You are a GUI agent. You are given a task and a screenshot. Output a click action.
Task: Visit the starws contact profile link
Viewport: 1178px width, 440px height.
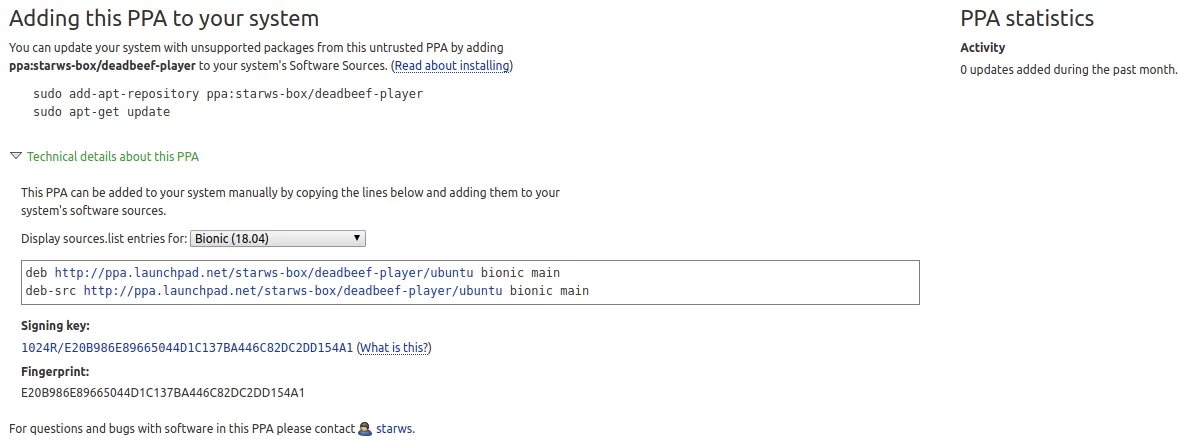click(394, 429)
